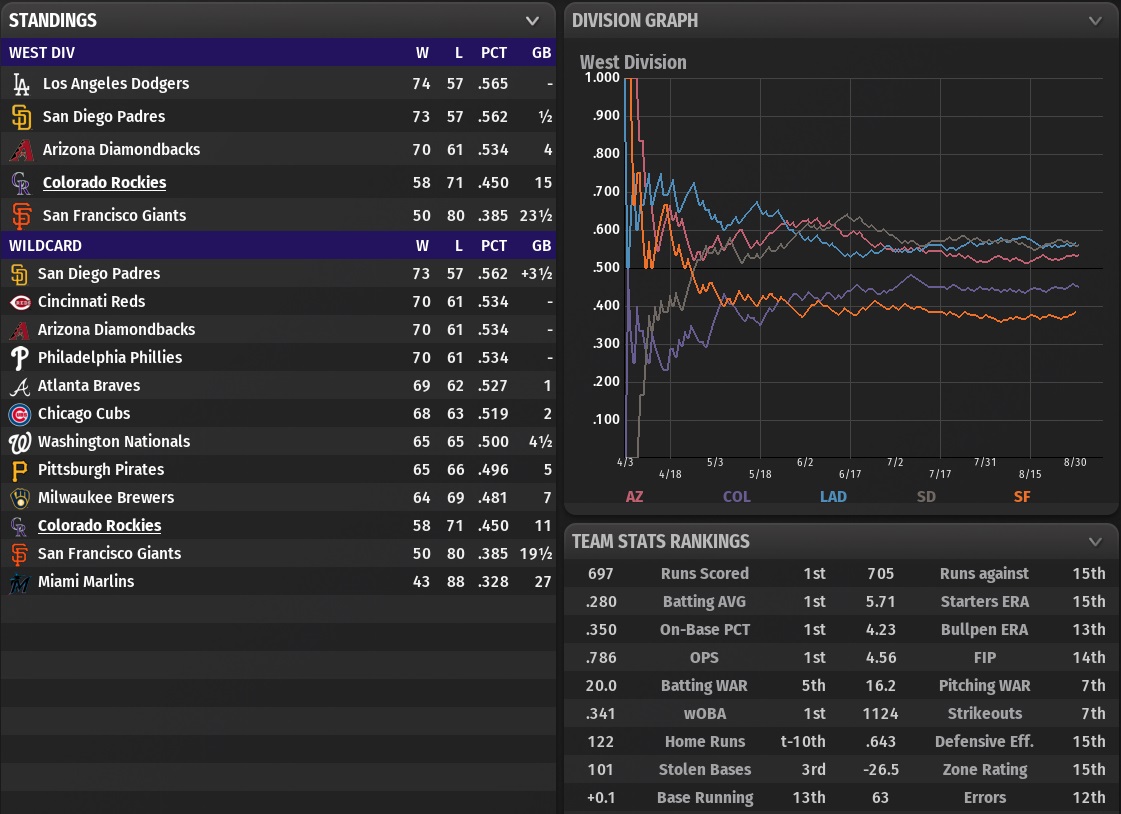Click the Runs Scored stat label
Image resolution: width=1121 pixels, height=814 pixels.
(x=704, y=573)
